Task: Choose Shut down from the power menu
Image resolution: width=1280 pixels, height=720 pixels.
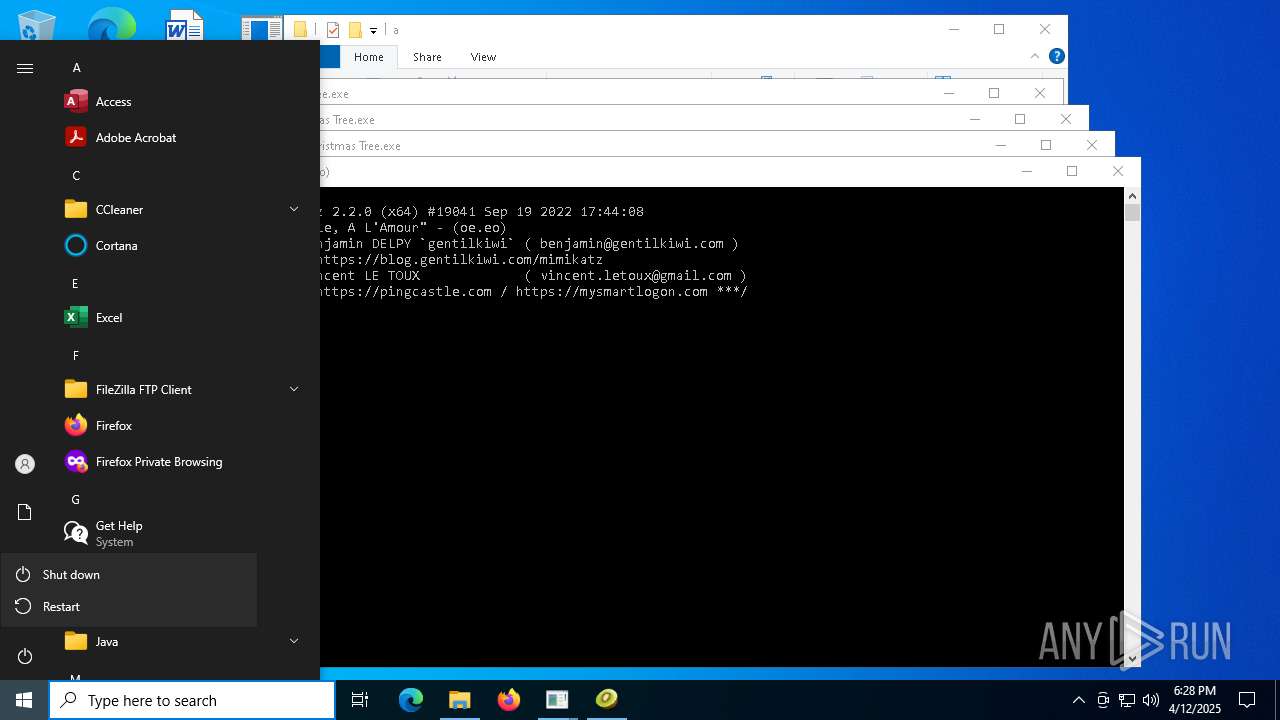Action: [x=128, y=575]
